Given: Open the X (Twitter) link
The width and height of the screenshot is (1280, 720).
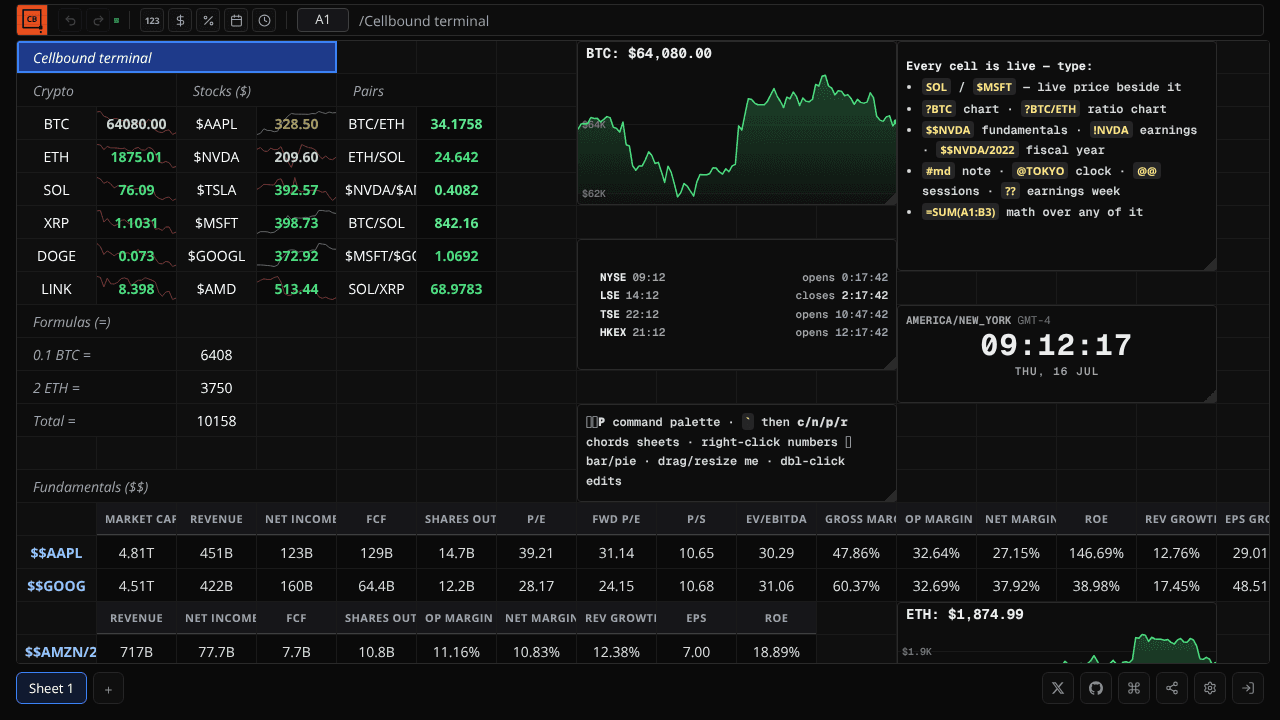Looking at the screenshot, I should pyautogui.click(x=1057, y=688).
